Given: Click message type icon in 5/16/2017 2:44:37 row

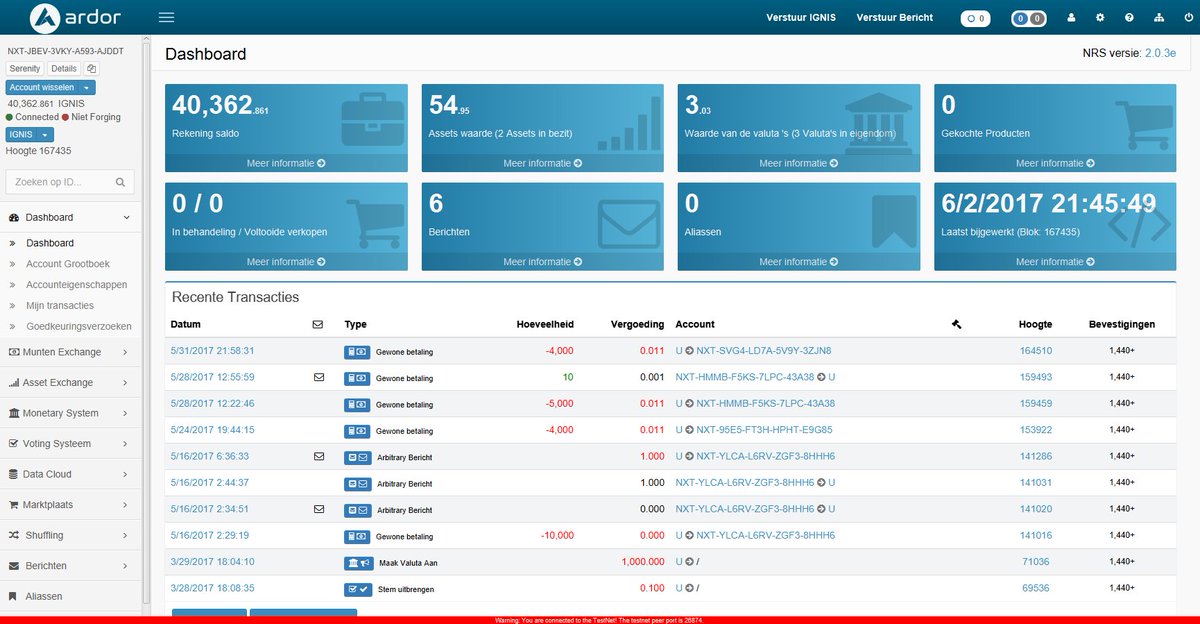Looking at the screenshot, I should (x=357, y=483).
